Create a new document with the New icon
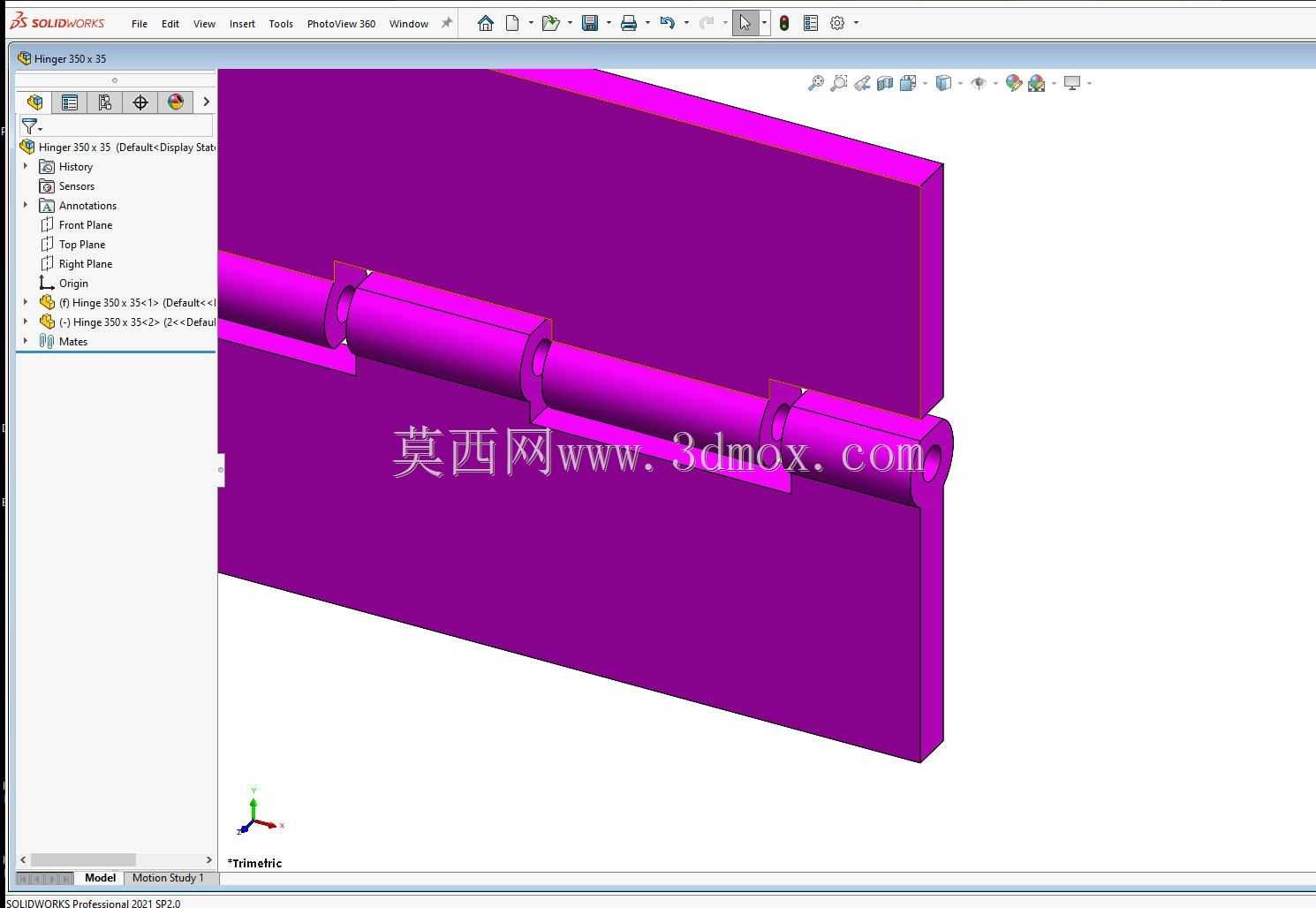The width and height of the screenshot is (1316, 908). click(512, 23)
